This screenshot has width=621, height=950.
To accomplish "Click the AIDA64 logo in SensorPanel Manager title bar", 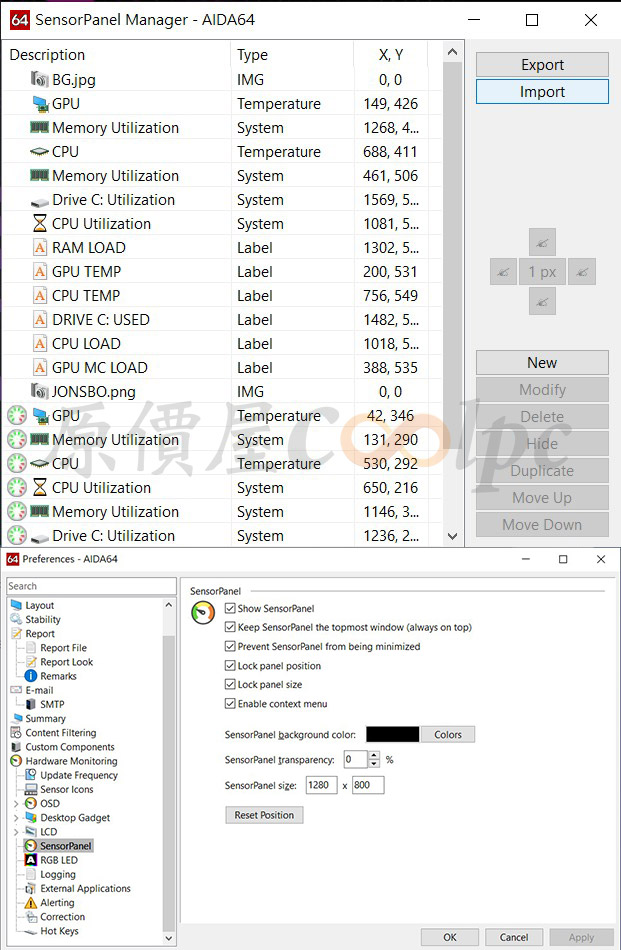I will [19, 20].
